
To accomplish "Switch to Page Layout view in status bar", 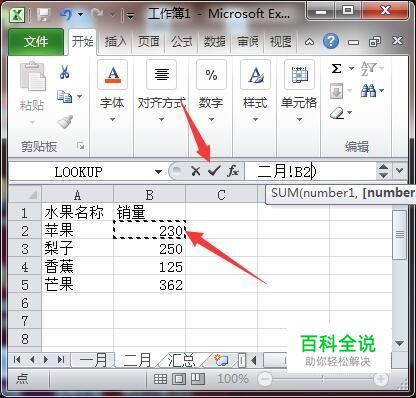I will click(179, 378).
